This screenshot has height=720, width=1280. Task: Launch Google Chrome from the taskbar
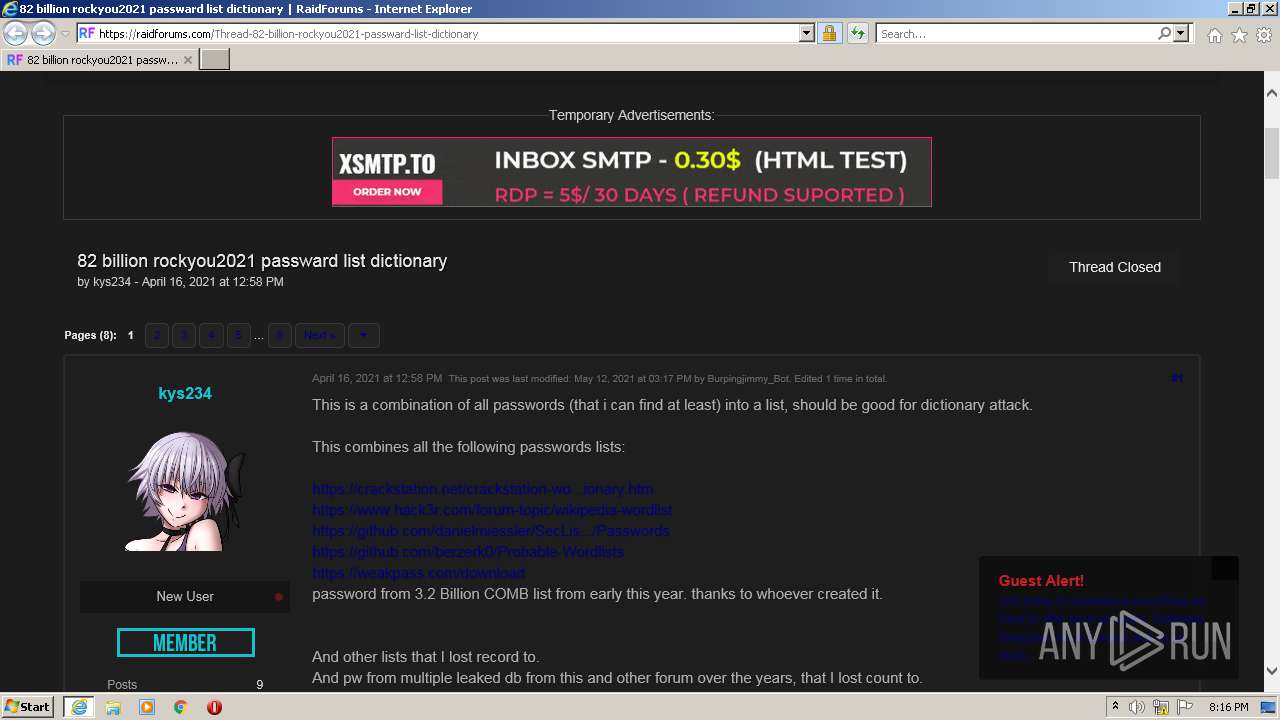(x=181, y=707)
